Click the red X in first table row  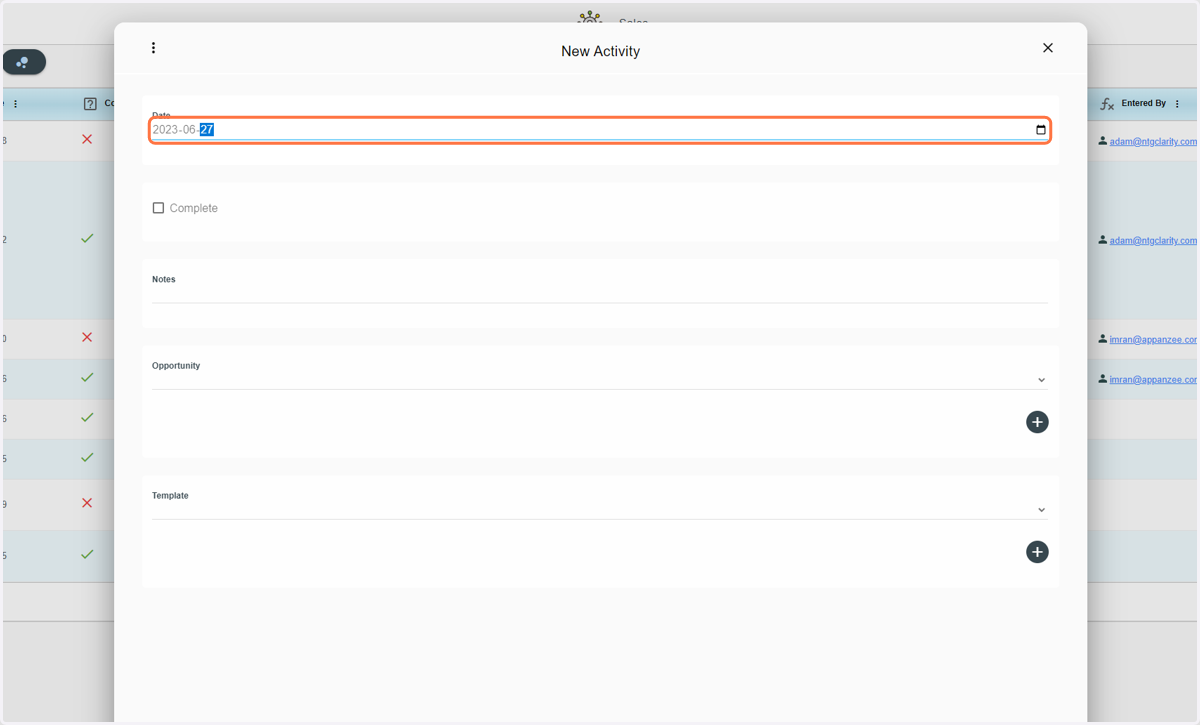click(x=87, y=139)
